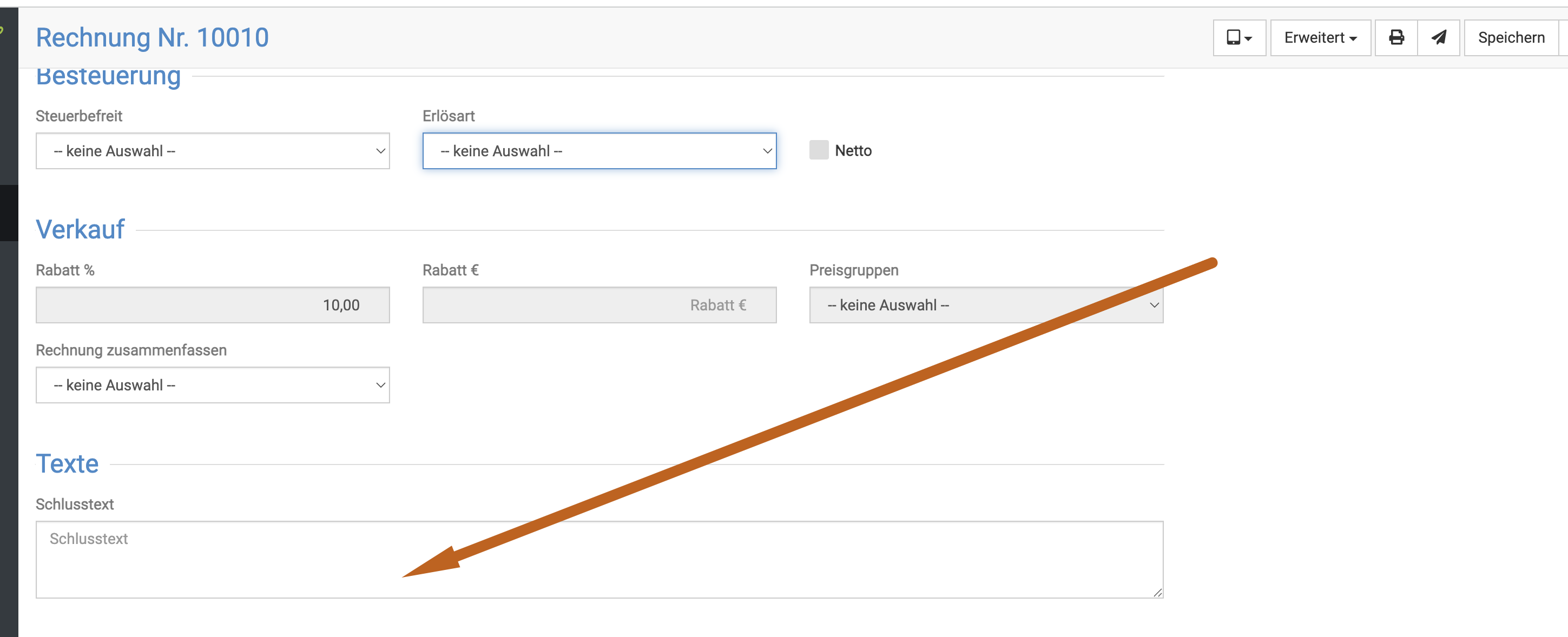Screen dimensions: 1568x637
Task: Click the Speichern button
Action: click(1511, 38)
